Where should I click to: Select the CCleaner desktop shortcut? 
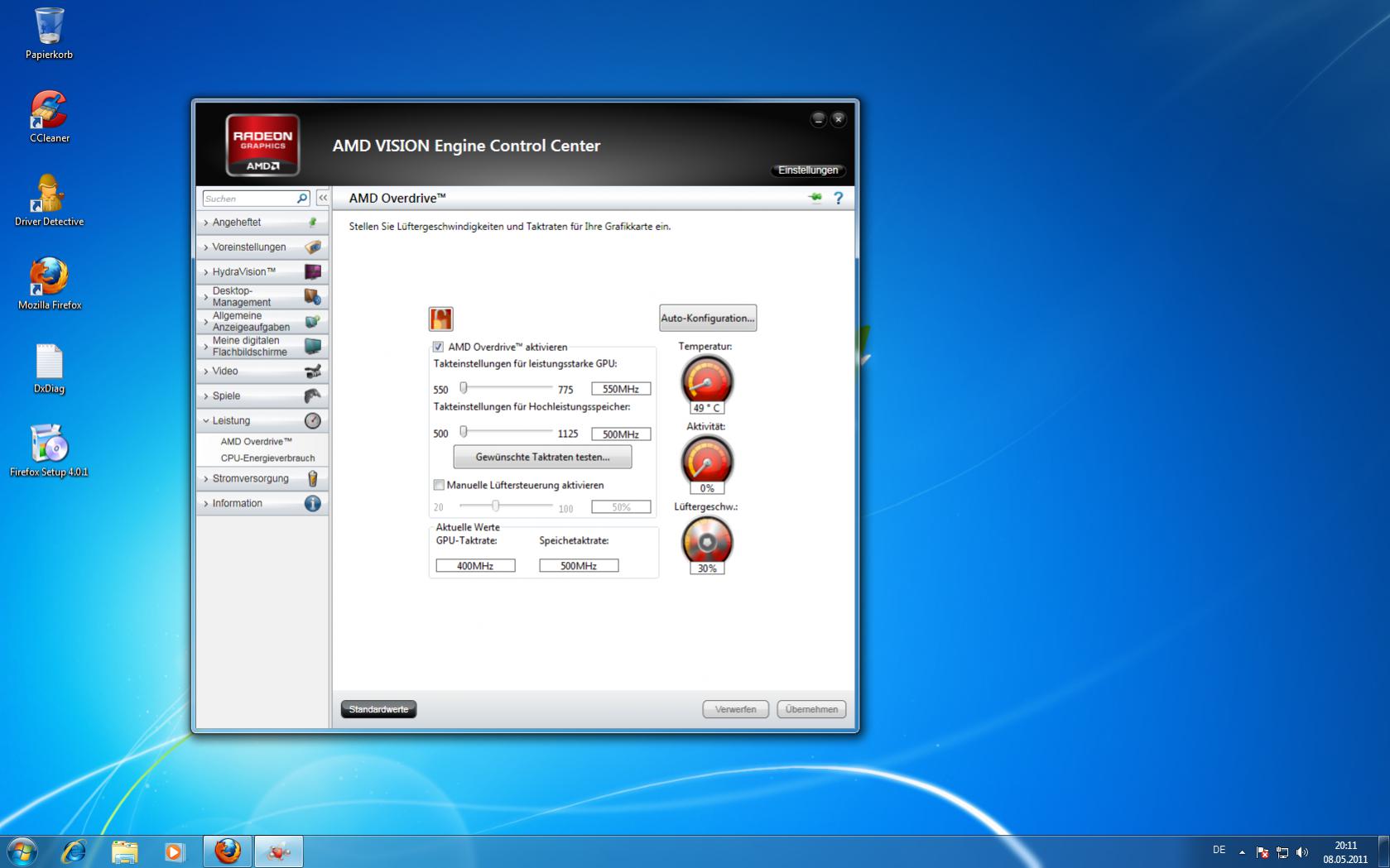49,117
